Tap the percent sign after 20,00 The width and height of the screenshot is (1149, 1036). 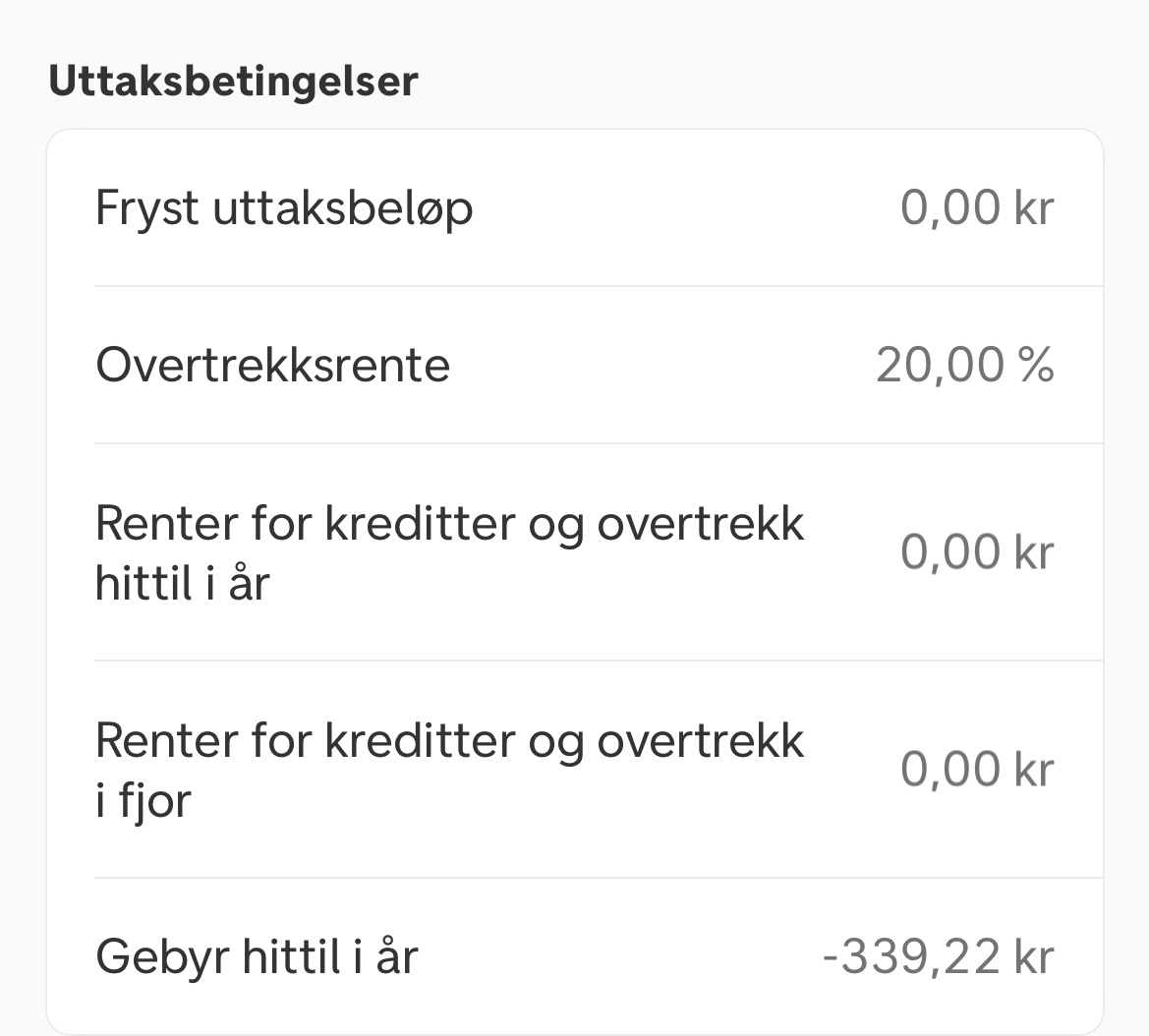click(x=1036, y=365)
